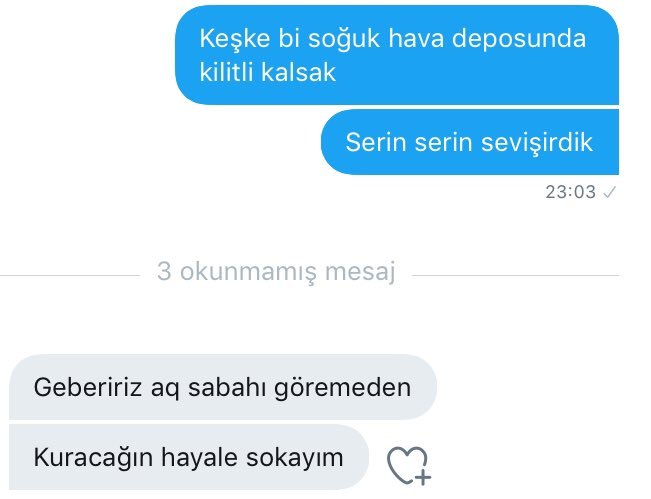The height and width of the screenshot is (499, 651).
Task: Click 'kilitli kalsak' text in blue bubble
Action: point(267,72)
